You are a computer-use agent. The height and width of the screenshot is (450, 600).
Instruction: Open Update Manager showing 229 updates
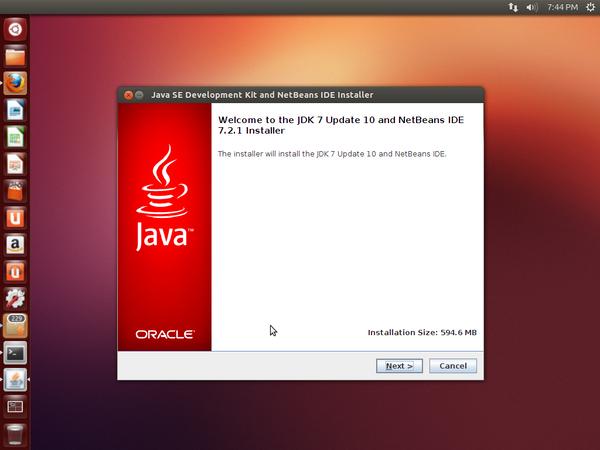pos(15,326)
